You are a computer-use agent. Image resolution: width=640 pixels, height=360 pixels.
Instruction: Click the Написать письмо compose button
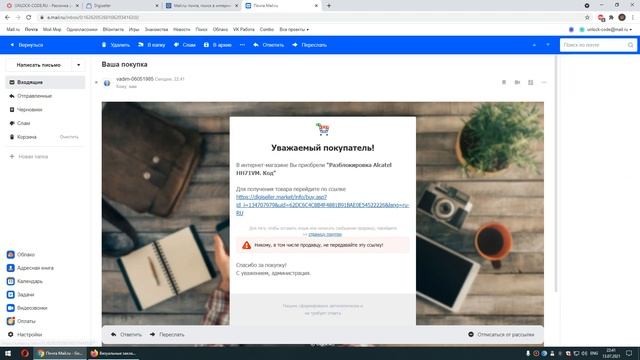39,65
